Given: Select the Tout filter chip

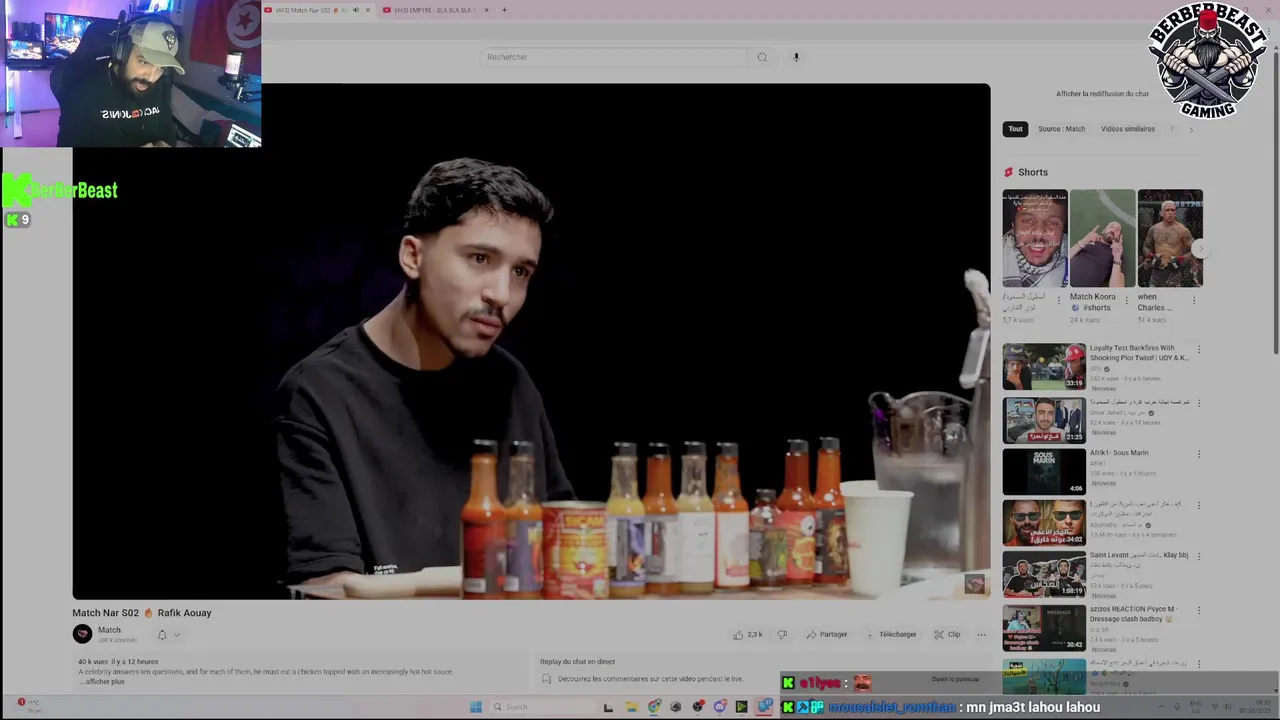Looking at the screenshot, I should (1015, 129).
